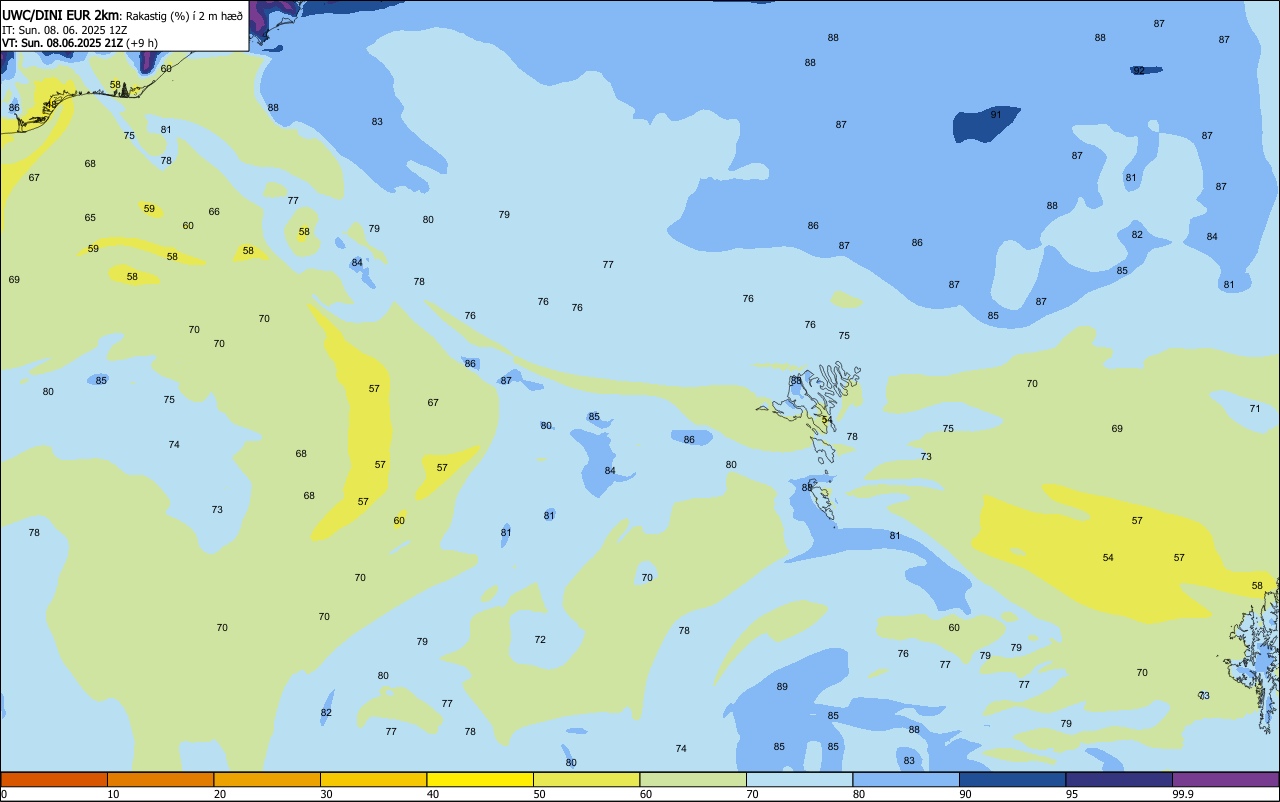The image size is (1280, 802).
Task: Click the 'VT: Sun. 08.06.2025 21Z (+9 h)' line
Action: tap(80, 43)
